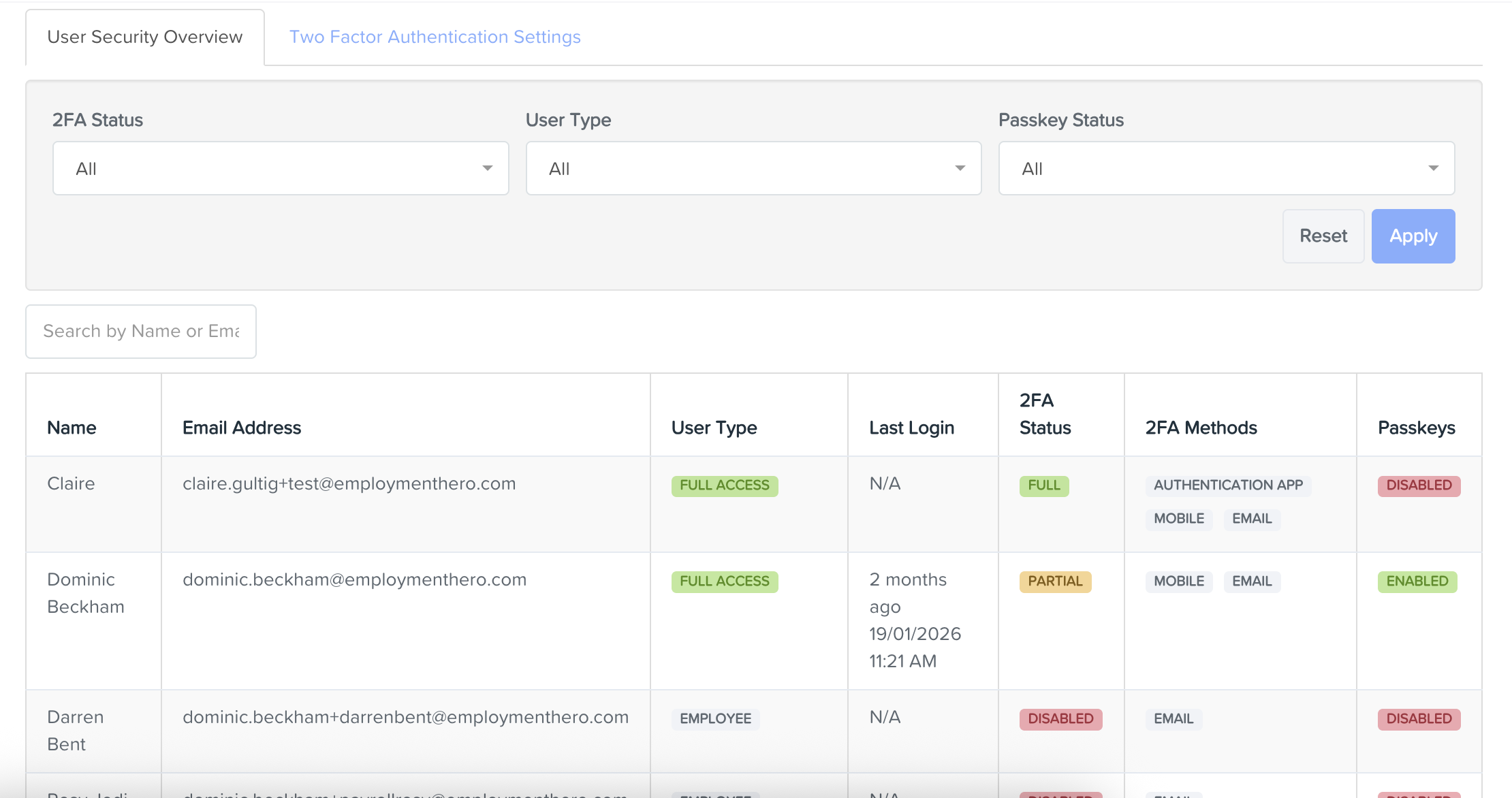This screenshot has width=1512, height=798.
Task: Click Claire's DISABLED passkeys badge
Action: pyautogui.click(x=1418, y=485)
